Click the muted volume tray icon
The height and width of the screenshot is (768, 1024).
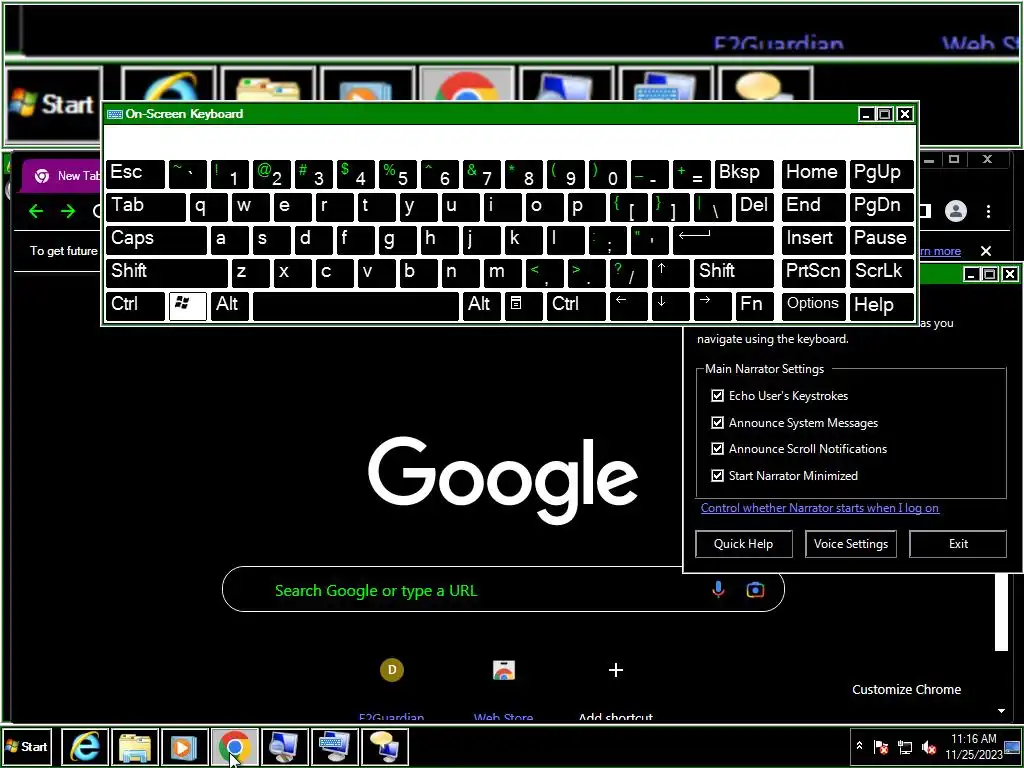point(928,746)
